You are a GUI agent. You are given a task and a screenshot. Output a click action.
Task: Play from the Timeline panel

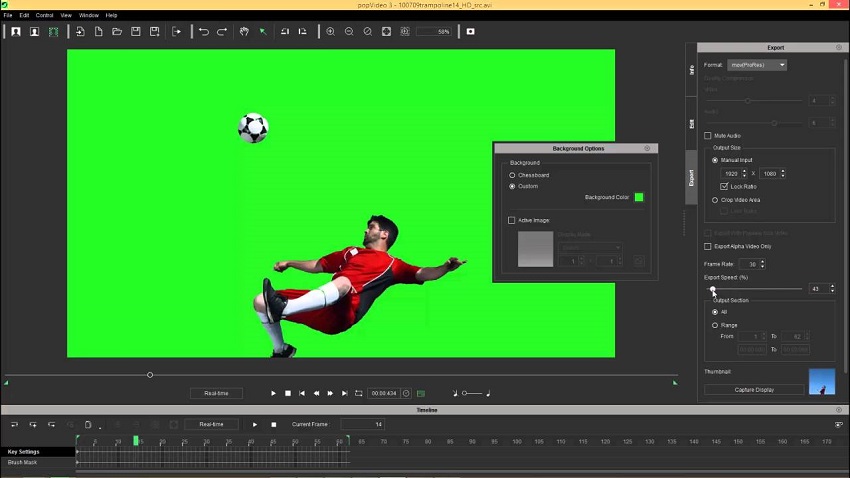(x=255, y=425)
